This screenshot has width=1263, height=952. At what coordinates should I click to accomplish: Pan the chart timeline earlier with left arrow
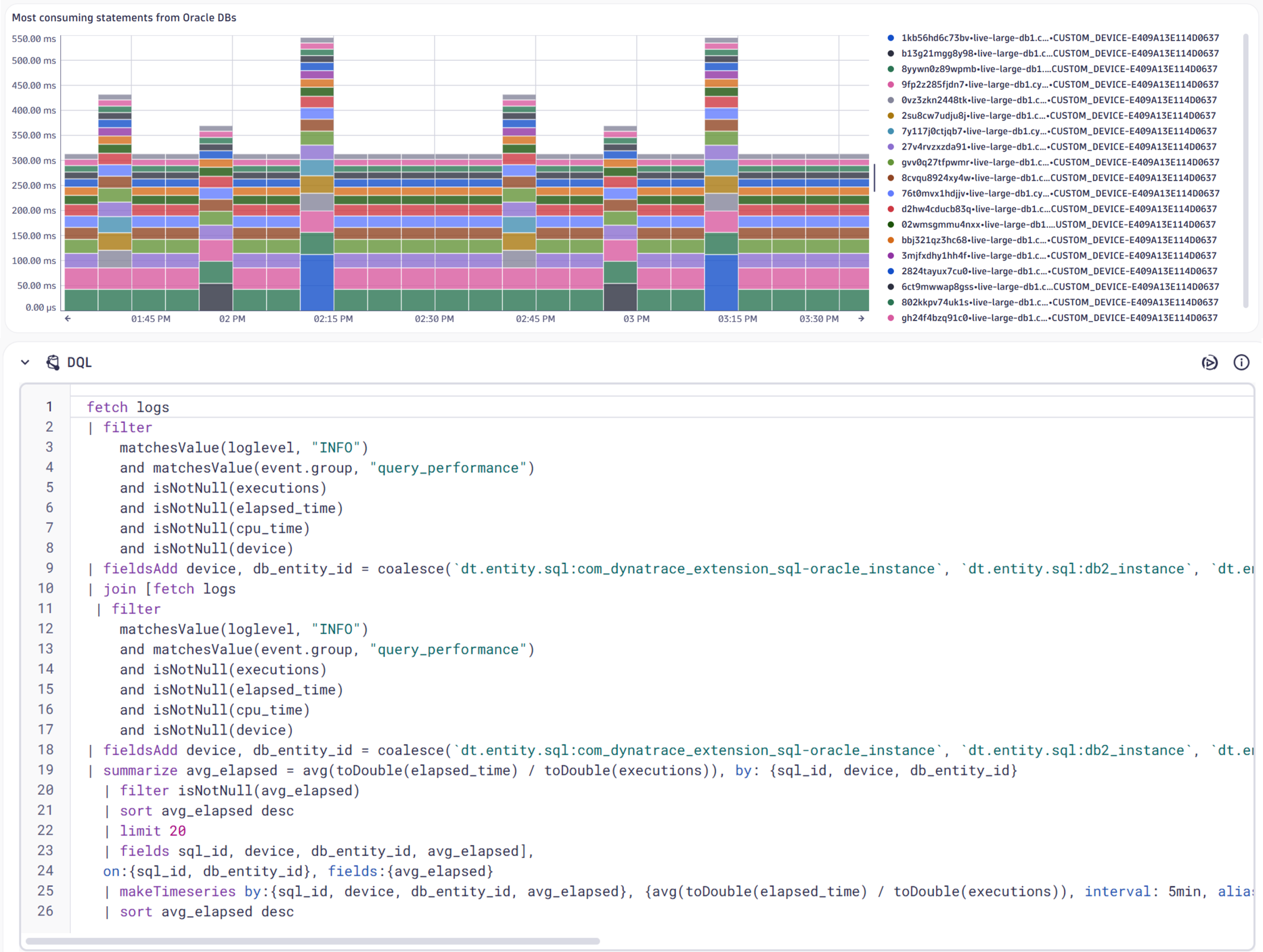[68, 319]
